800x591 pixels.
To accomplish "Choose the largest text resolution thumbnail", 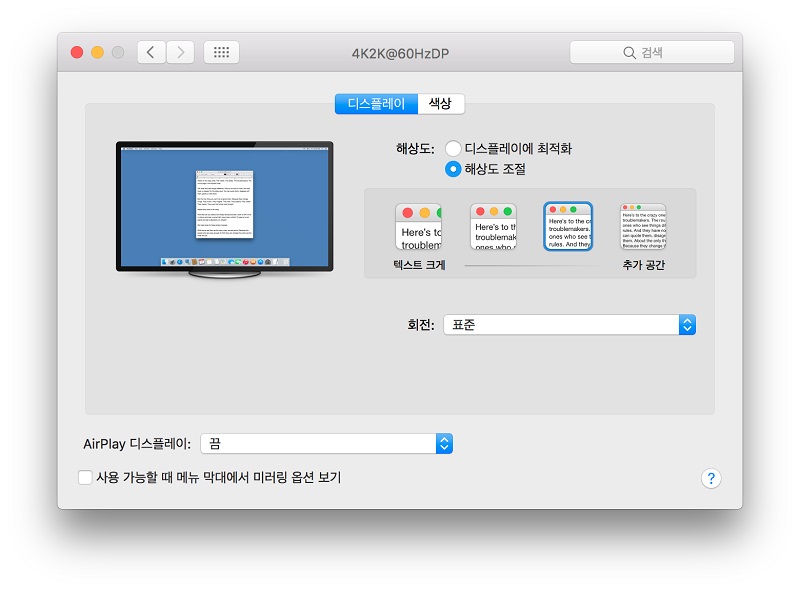I will pyautogui.click(x=418, y=227).
